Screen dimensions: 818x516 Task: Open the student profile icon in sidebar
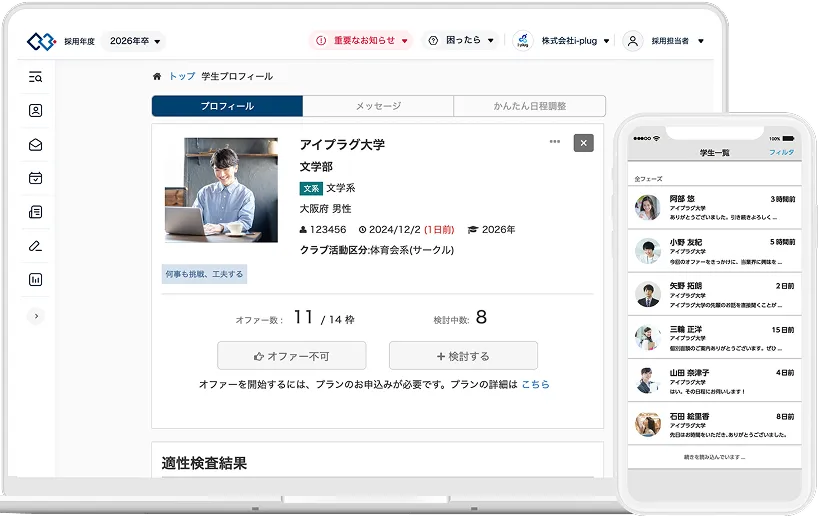pos(36,111)
